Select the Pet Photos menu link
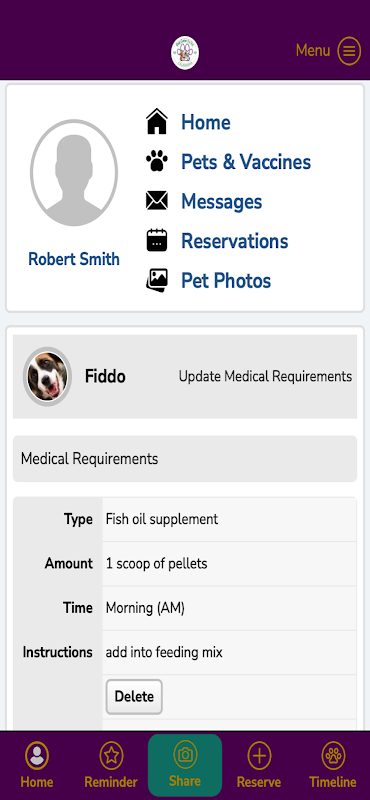This screenshot has height=800, width=370. click(x=226, y=281)
